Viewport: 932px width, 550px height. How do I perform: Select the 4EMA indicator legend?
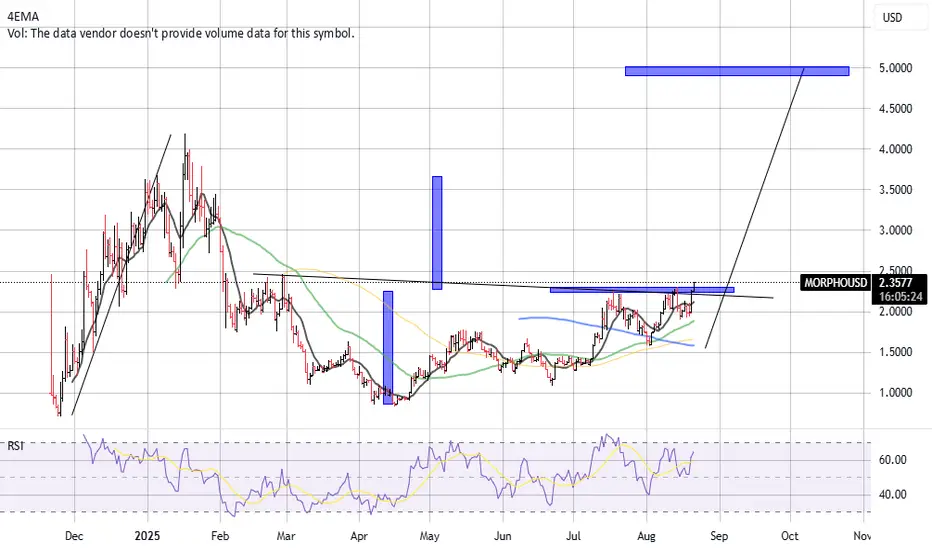[x=23, y=17]
